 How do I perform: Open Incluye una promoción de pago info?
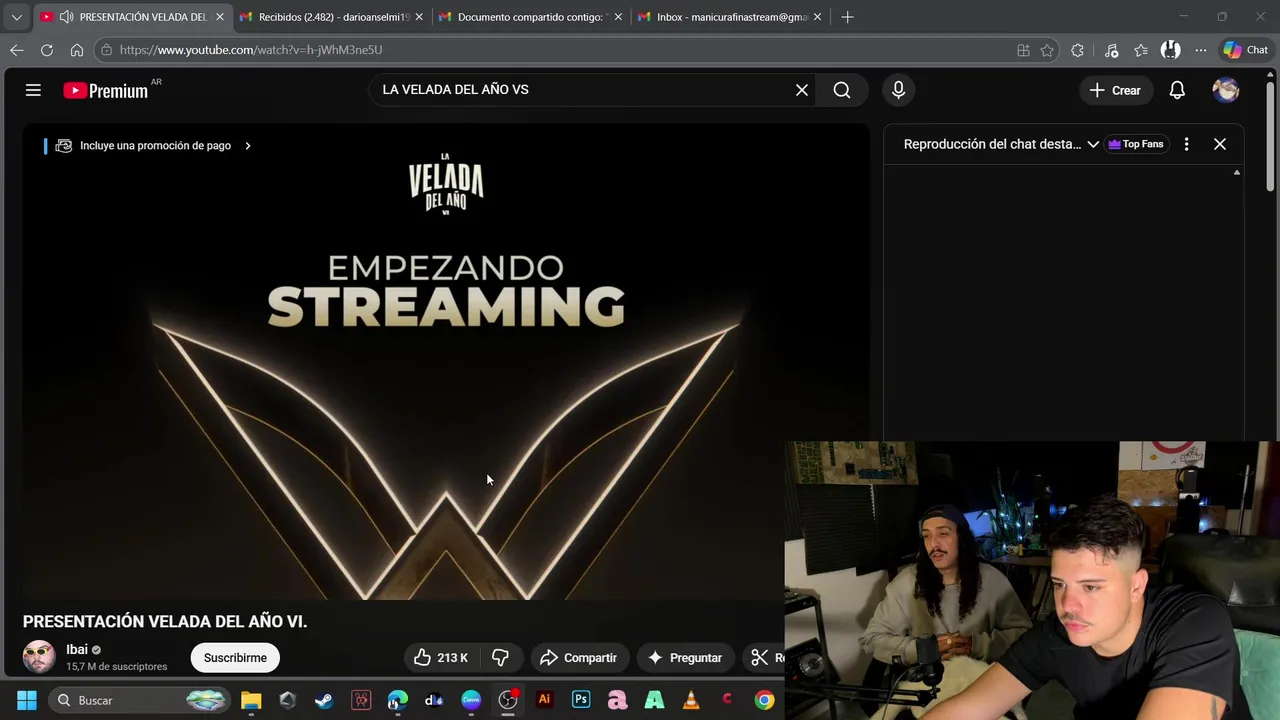pos(153,146)
